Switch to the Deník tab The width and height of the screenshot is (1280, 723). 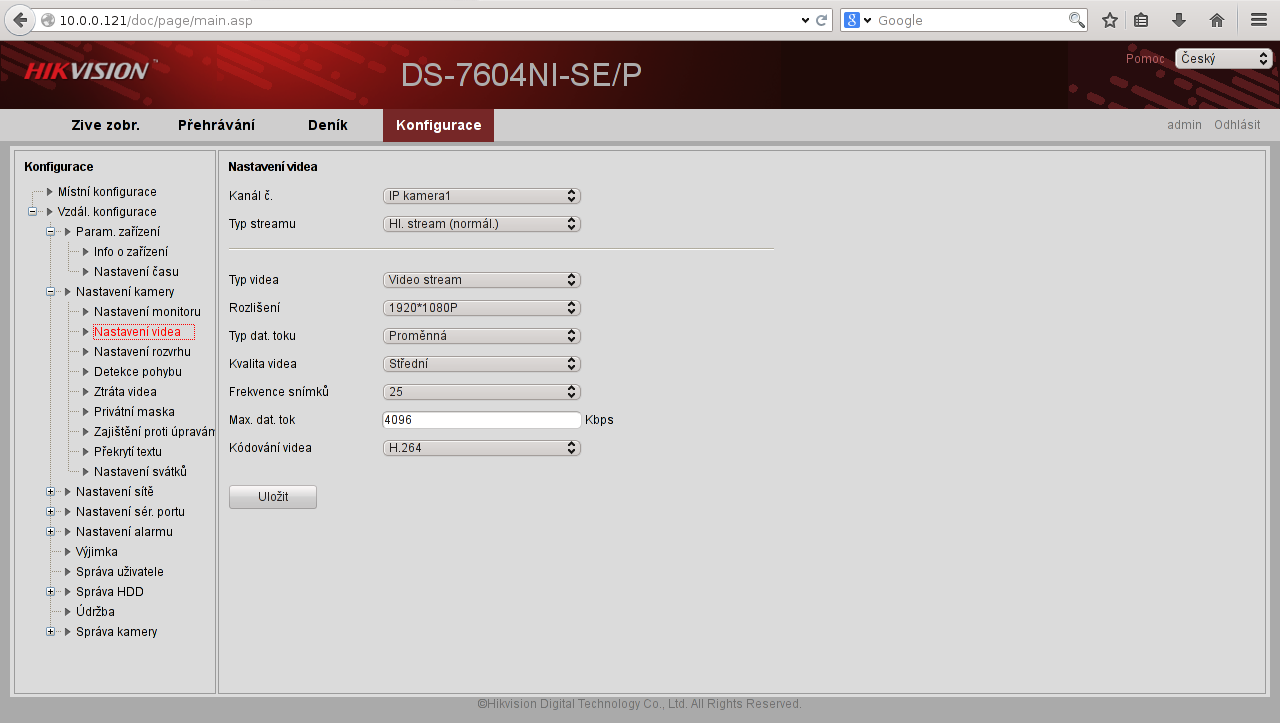point(328,125)
